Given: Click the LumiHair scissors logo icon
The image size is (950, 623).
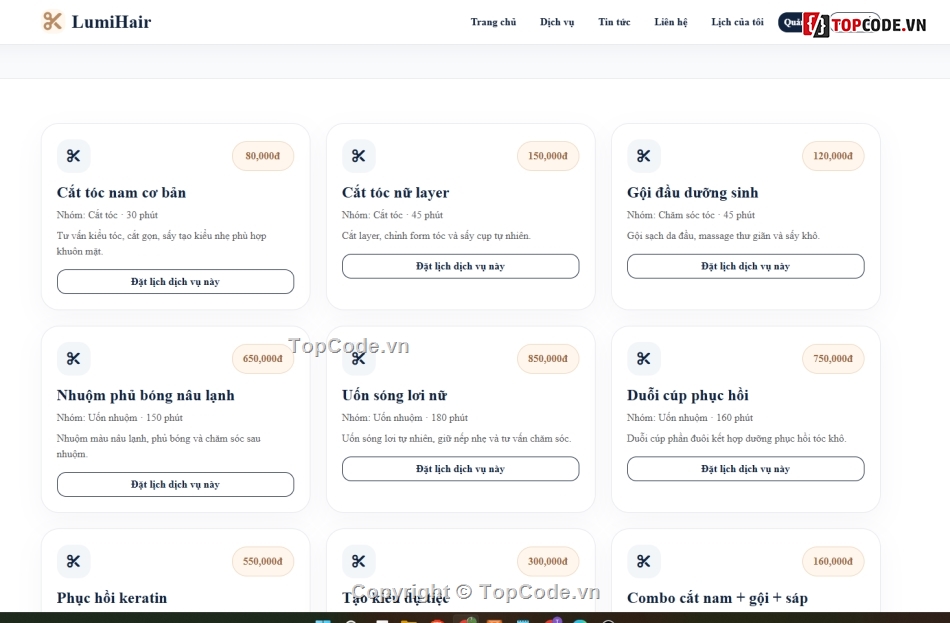Looking at the screenshot, I should click(x=53, y=22).
